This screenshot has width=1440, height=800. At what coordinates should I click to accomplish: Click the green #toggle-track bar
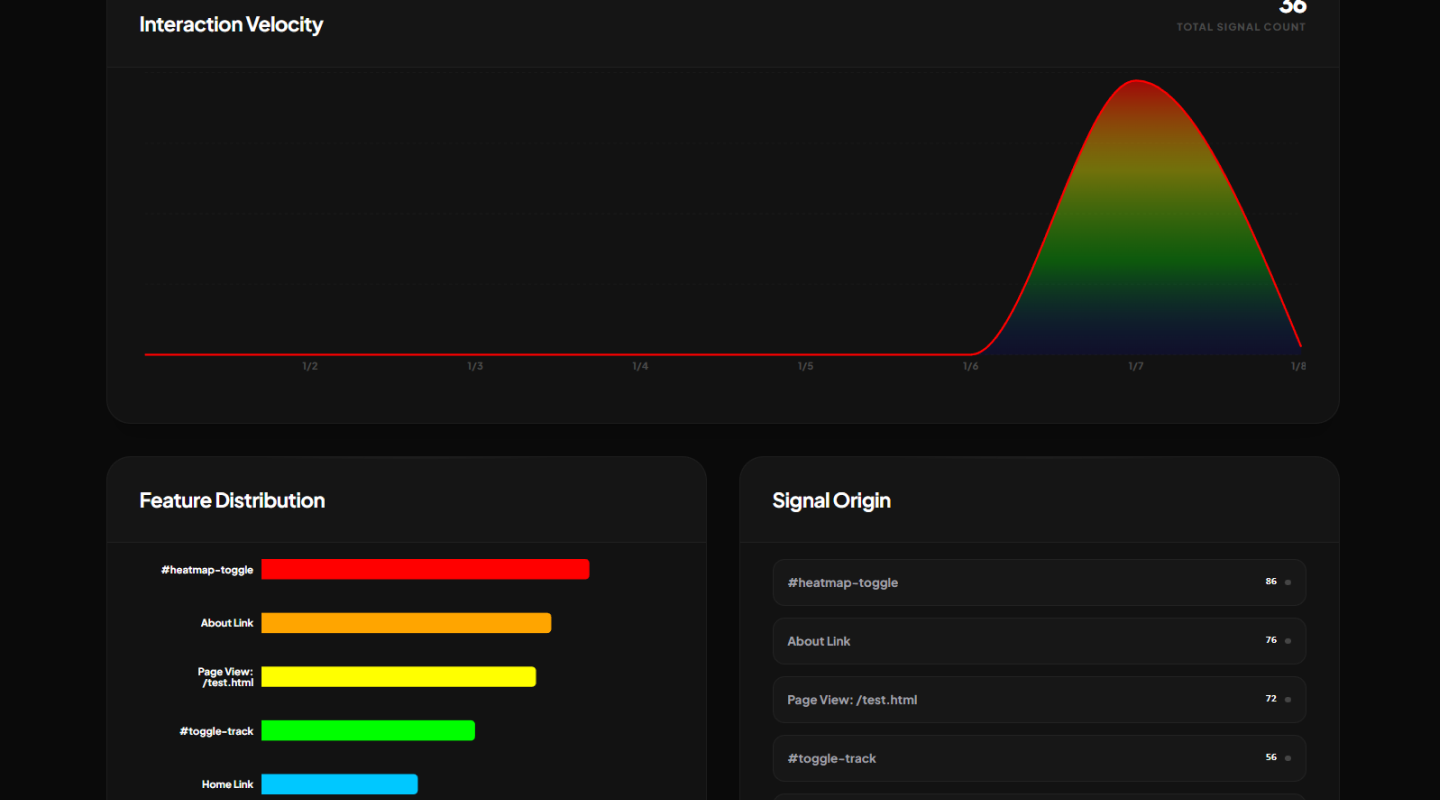click(x=368, y=731)
